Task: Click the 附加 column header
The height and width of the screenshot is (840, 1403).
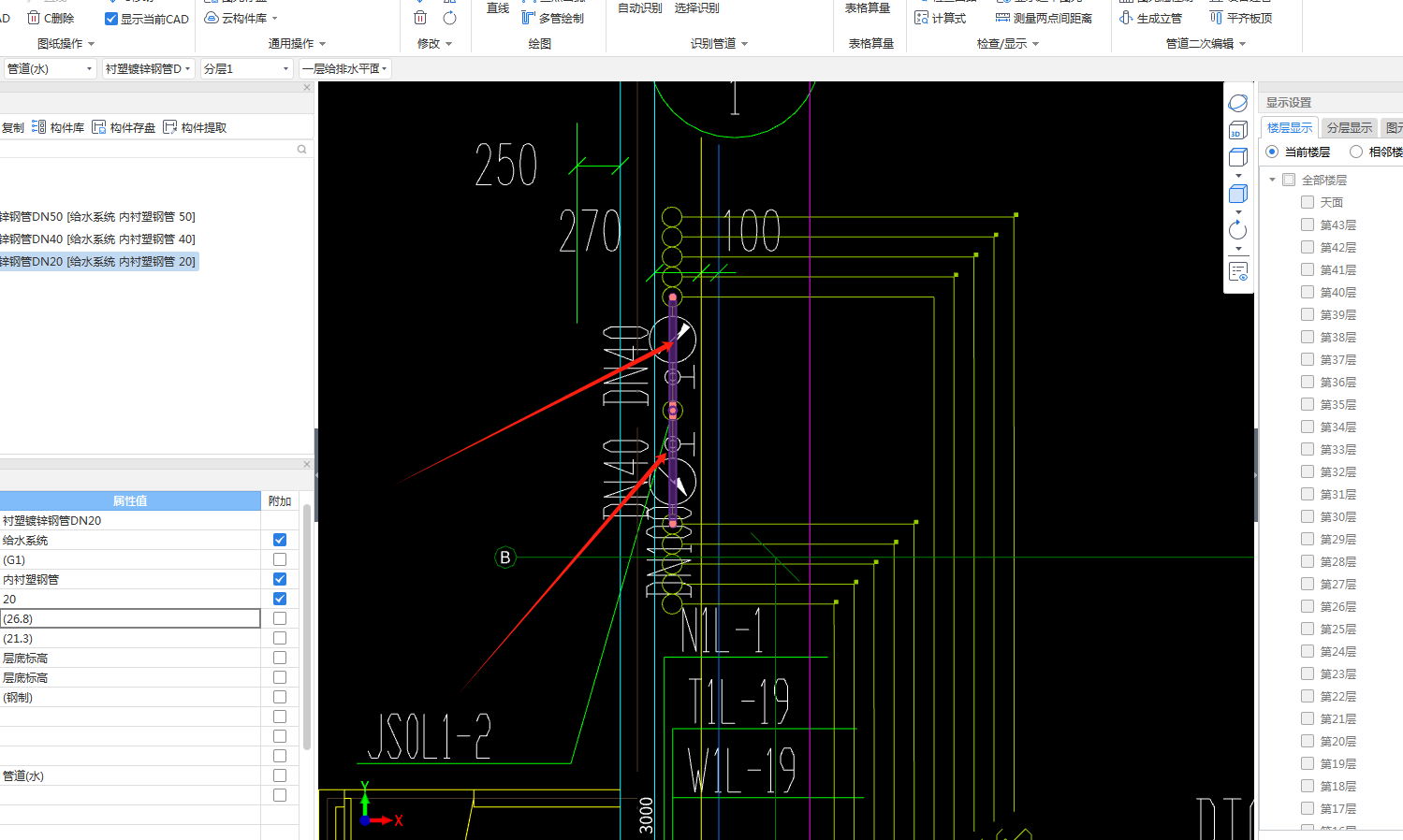Action: tap(280, 500)
